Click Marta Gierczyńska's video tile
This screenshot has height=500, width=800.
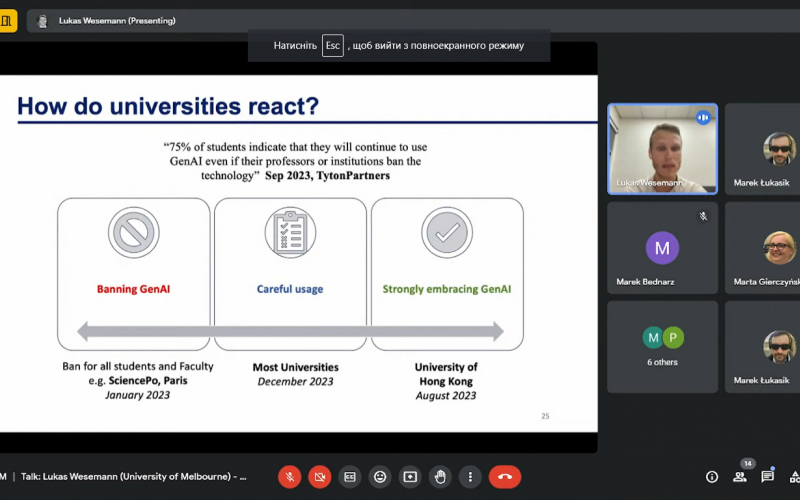(763, 247)
